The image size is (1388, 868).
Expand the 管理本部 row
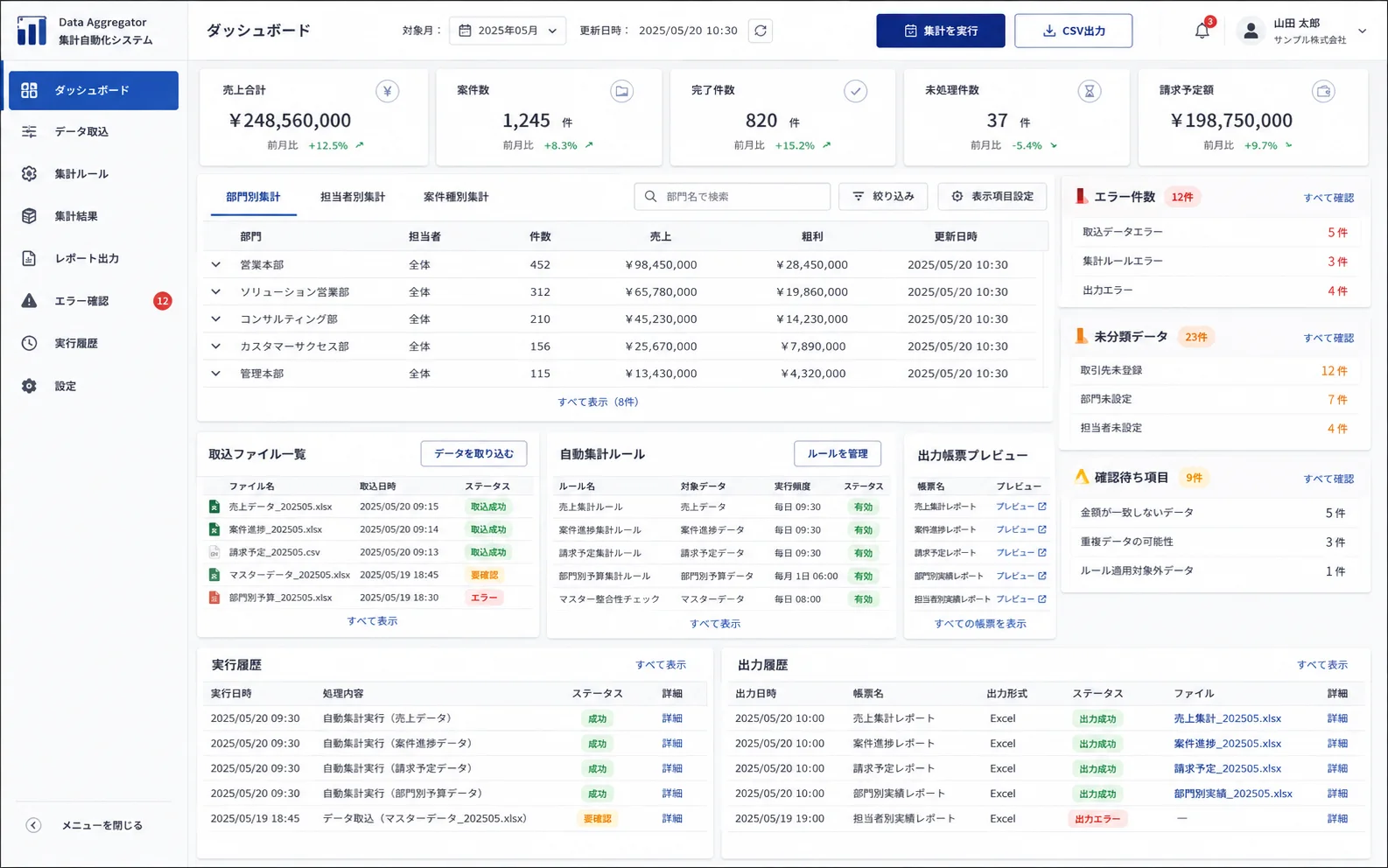pyautogui.click(x=216, y=373)
